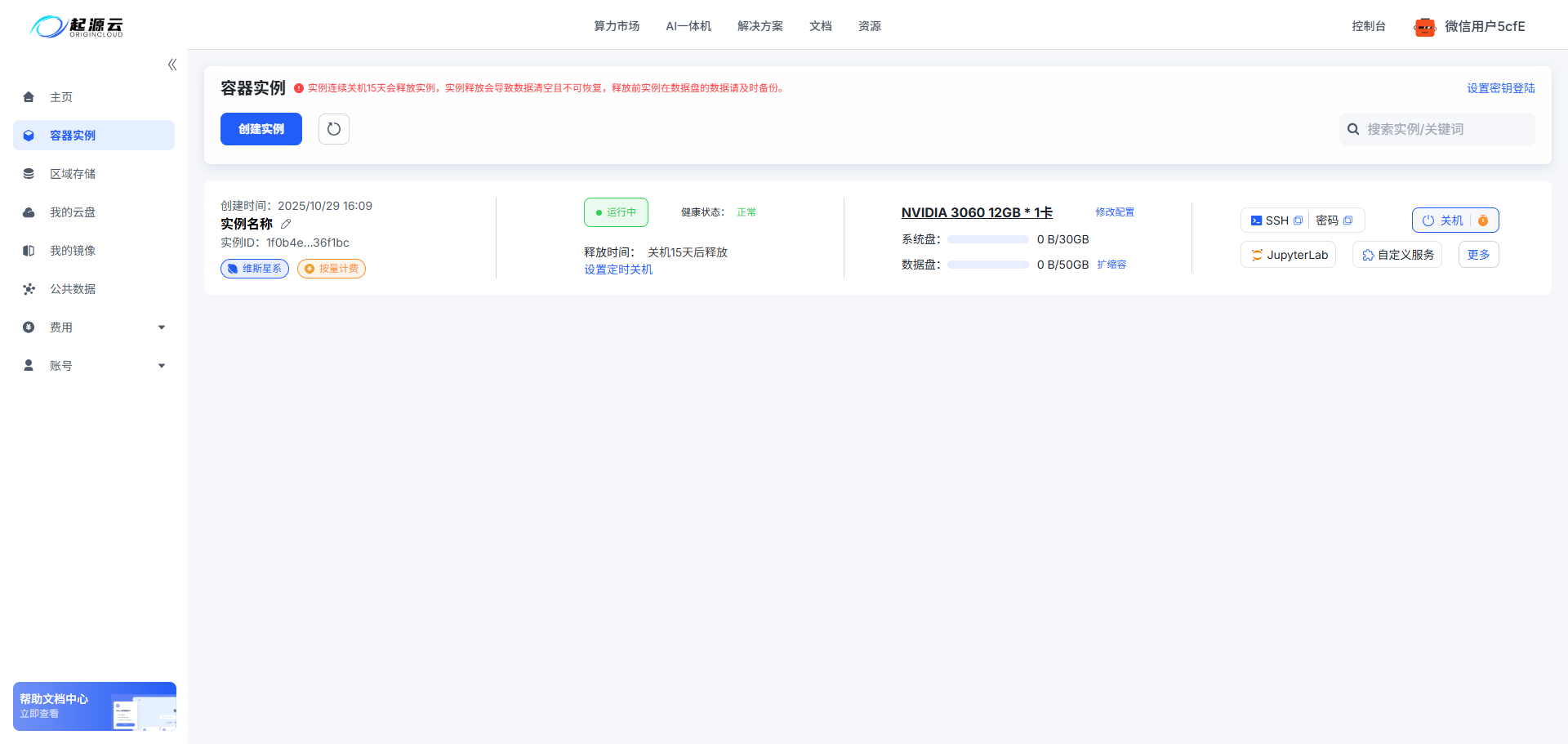The image size is (1568, 744).
Task: Open AI一体机 in top navigation
Action: (688, 26)
